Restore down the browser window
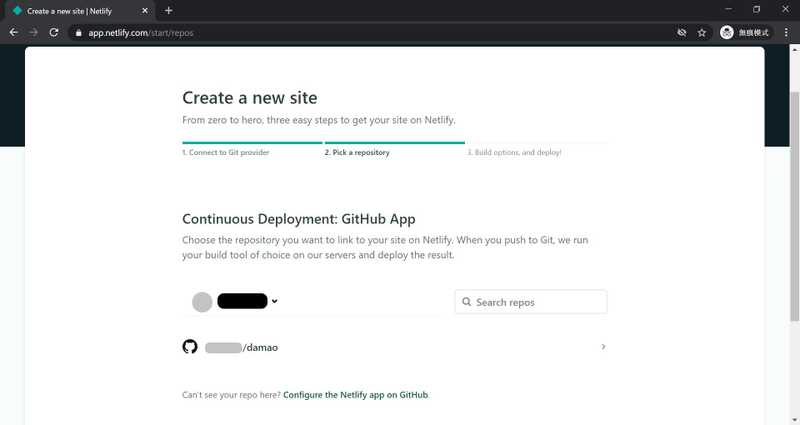800x425 pixels. click(757, 9)
